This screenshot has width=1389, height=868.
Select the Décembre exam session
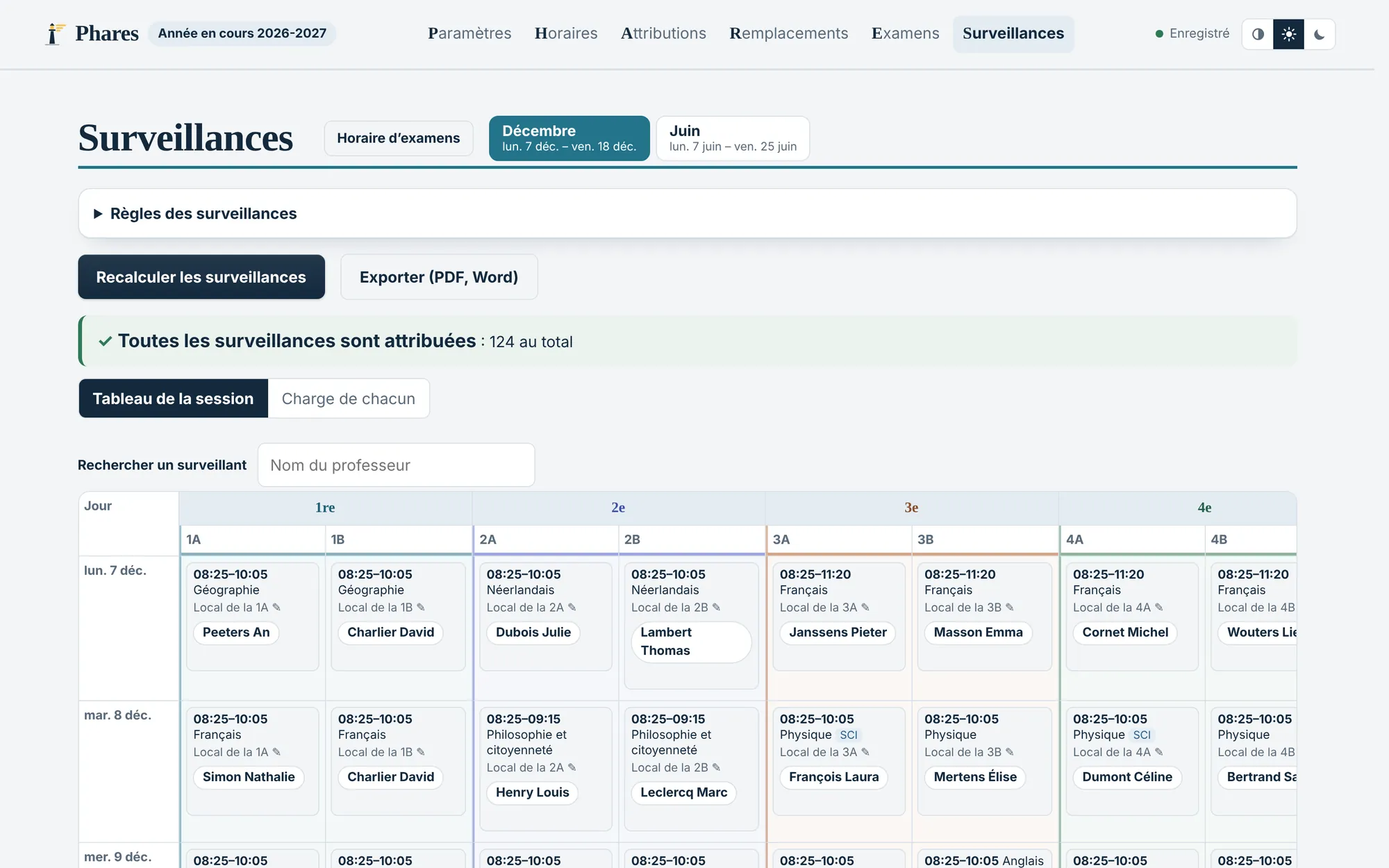[569, 138]
